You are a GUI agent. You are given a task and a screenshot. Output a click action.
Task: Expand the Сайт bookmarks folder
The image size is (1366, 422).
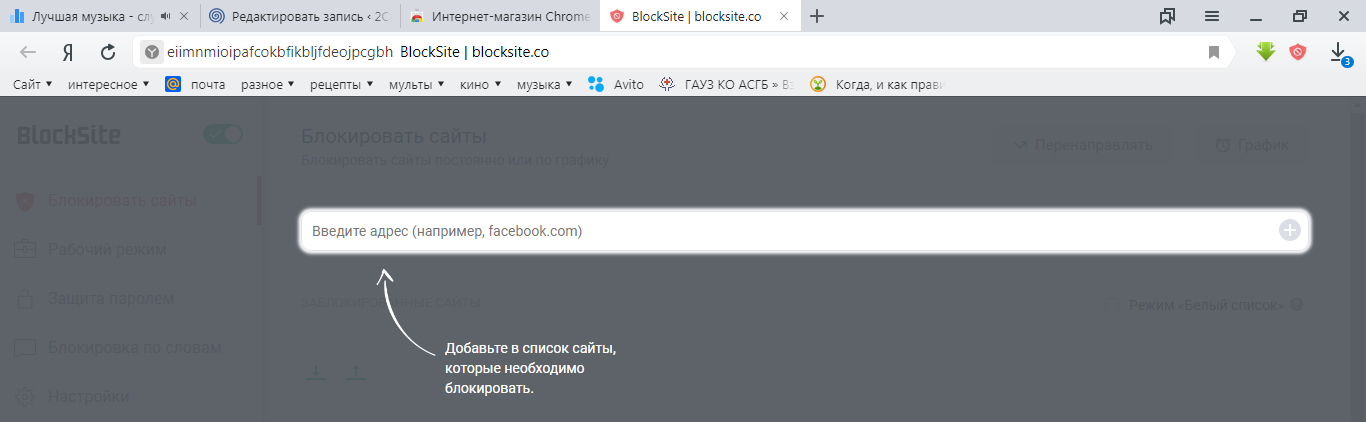(x=33, y=85)
